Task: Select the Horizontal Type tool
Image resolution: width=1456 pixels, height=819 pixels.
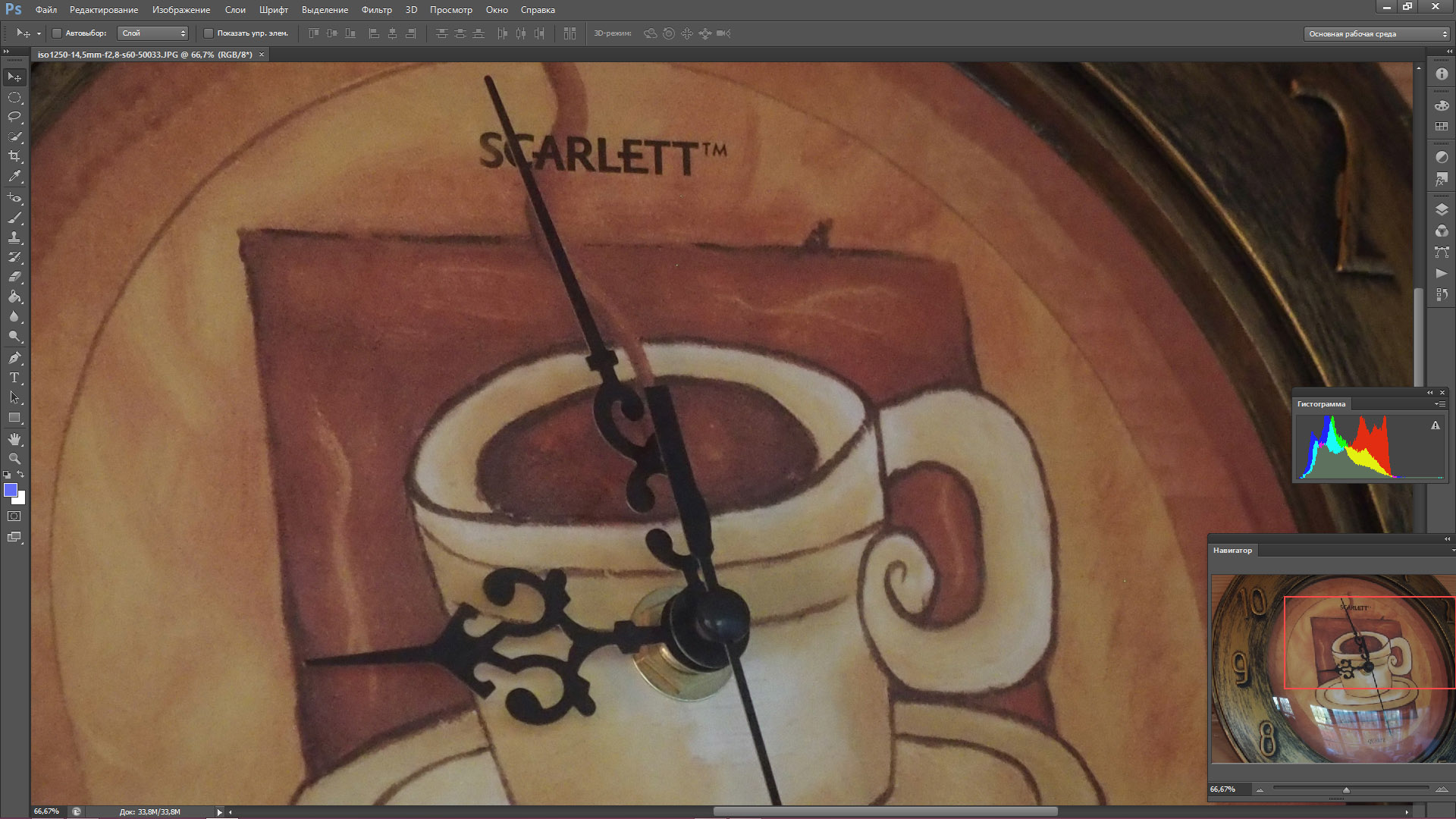Action: (x=14, y=378)
